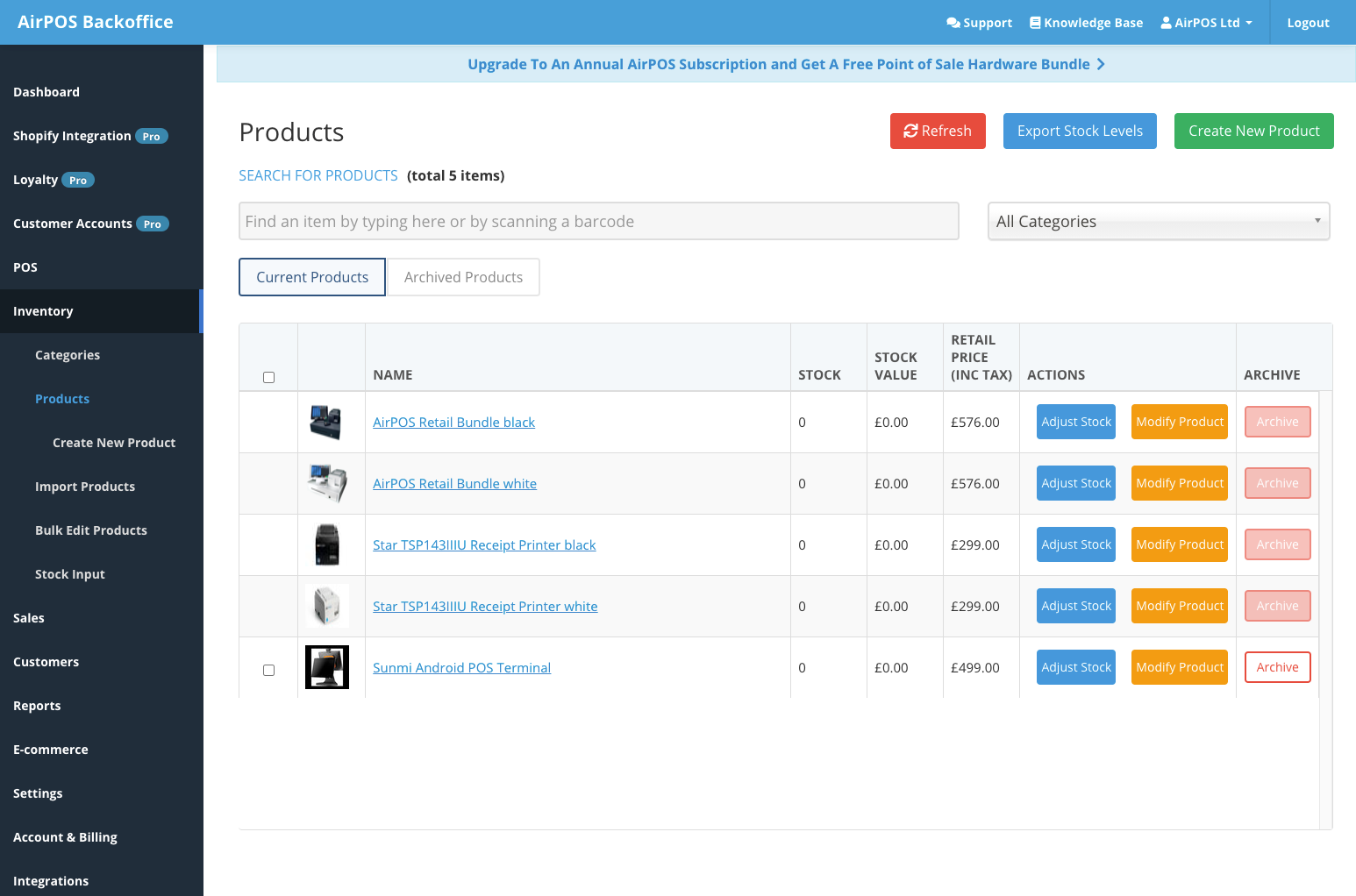Open the Star Receipt Printer black thumbnail
The image size is (1356, 896).
[x=327, y=544]
